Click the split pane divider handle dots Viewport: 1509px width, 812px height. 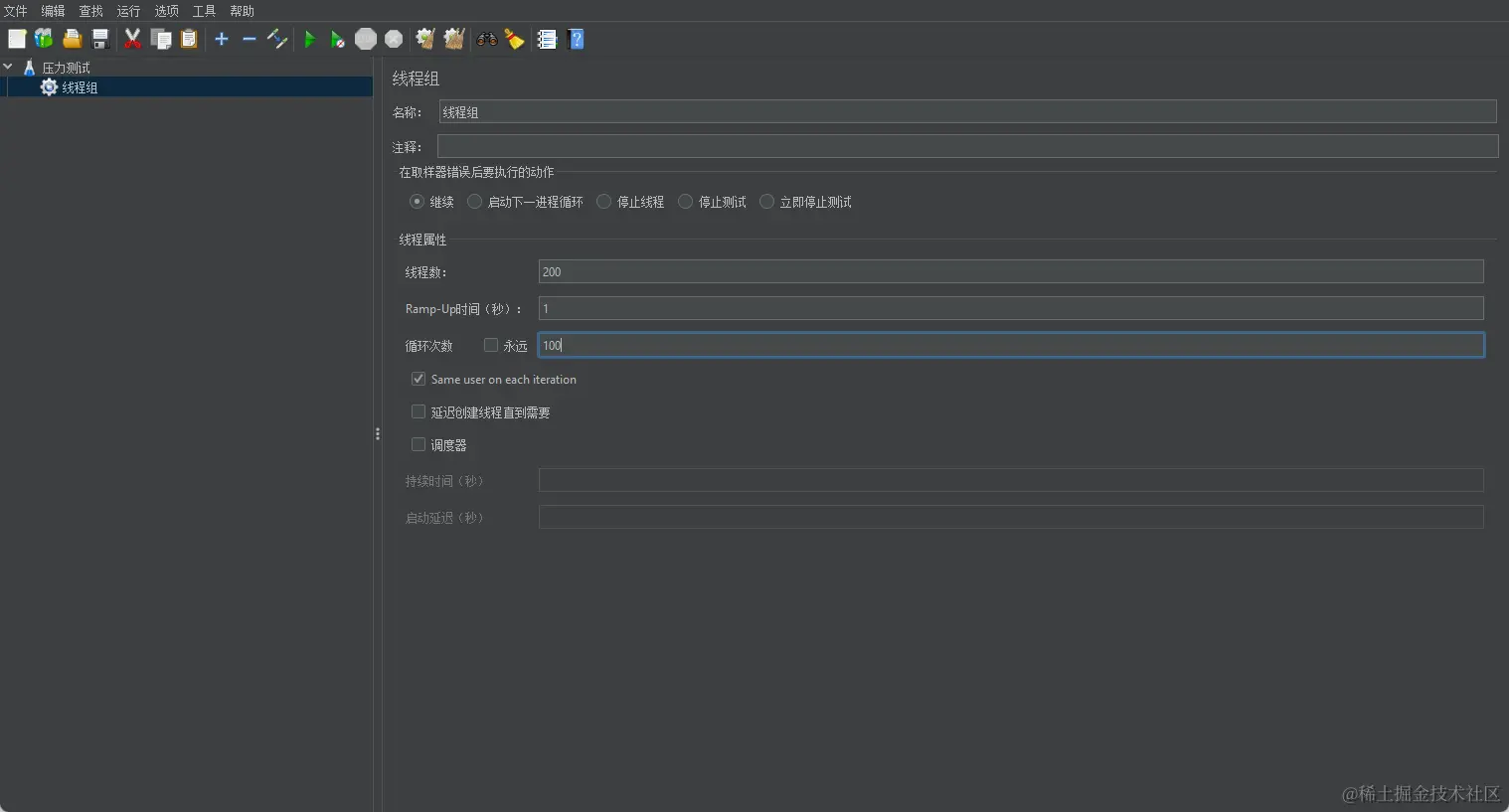point(378,433)
